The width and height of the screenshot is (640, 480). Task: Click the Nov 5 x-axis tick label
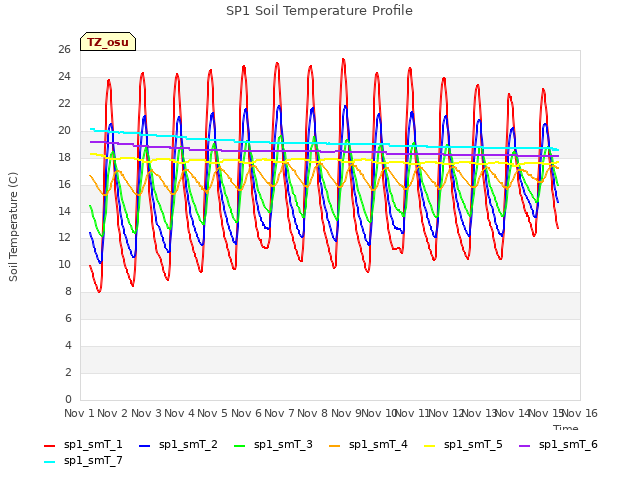point(212,413)
